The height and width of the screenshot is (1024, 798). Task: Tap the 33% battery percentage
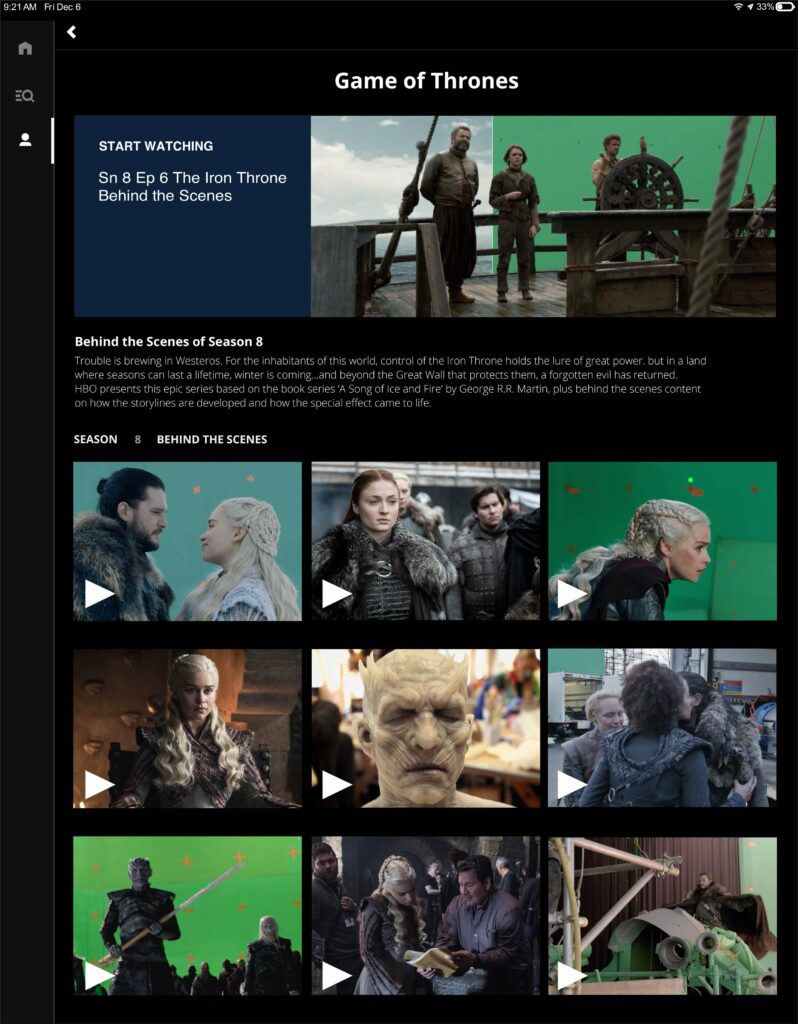pos(765,7)
